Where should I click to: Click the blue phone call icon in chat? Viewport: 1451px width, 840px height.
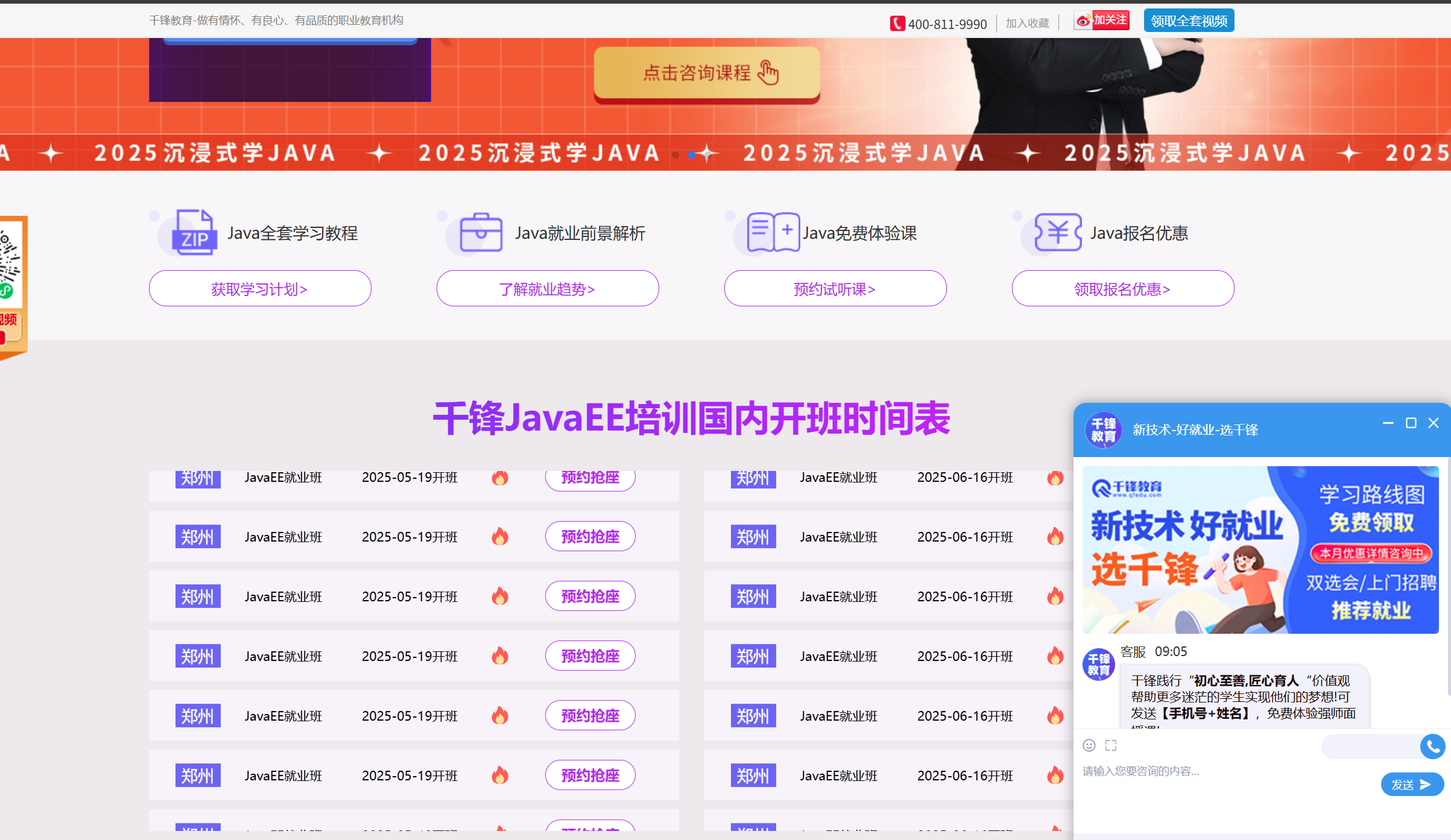[1432, 747]
